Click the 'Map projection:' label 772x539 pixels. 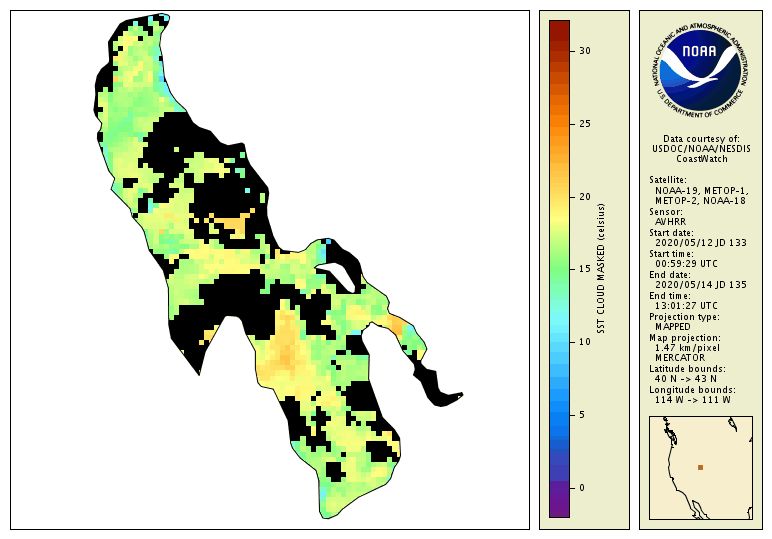[685, 338]
